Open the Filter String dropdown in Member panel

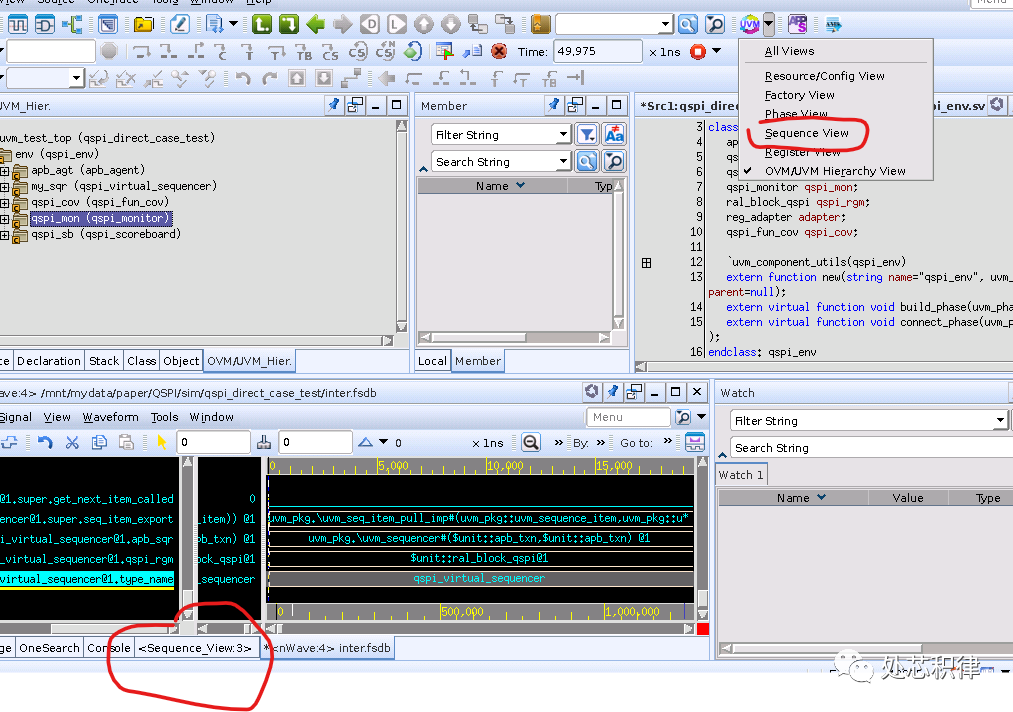click(563, 134)
